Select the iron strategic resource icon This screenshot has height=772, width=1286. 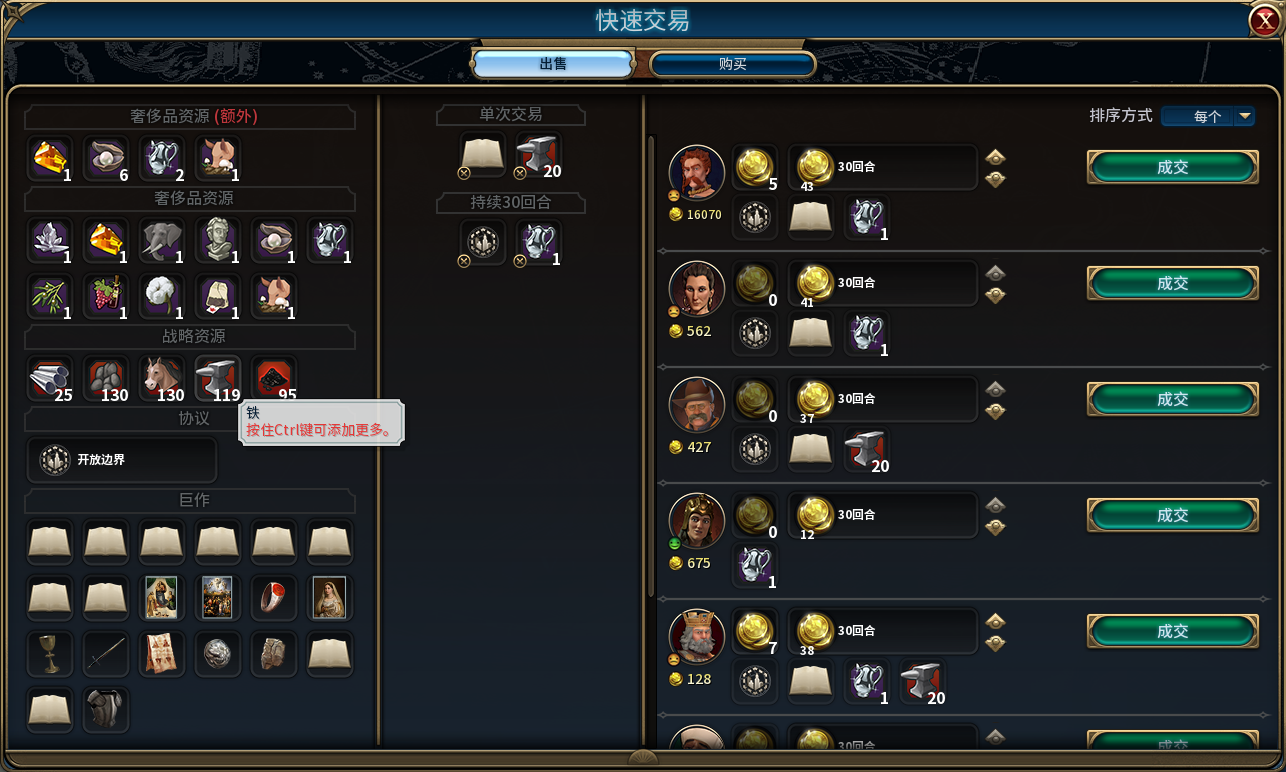pyautogui.click(x=218, y=379)
